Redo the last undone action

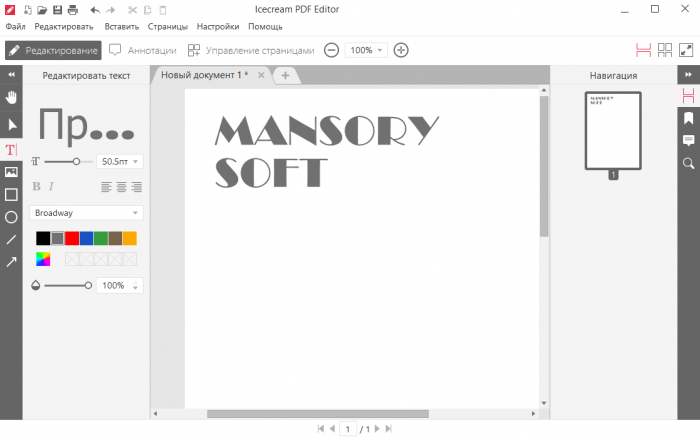(110, 10)
